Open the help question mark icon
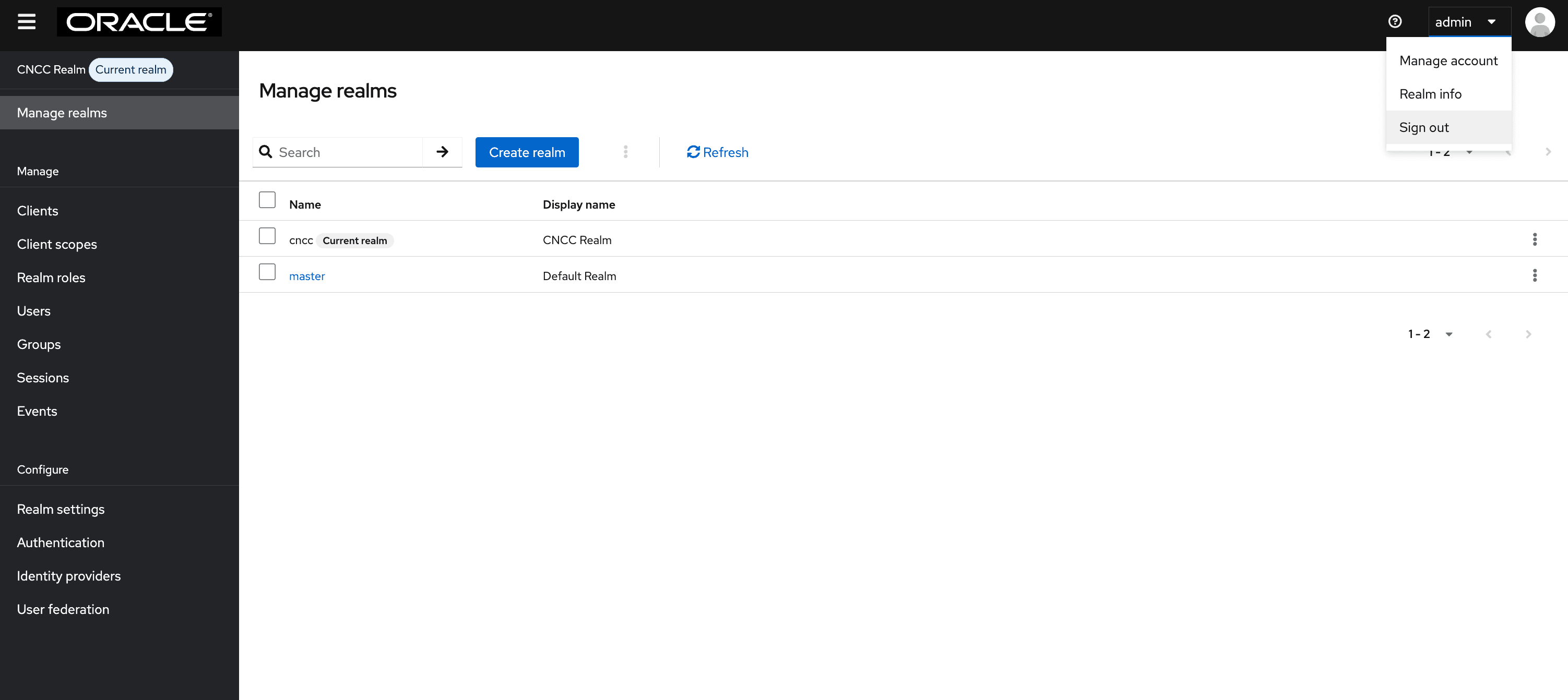 1395,22
